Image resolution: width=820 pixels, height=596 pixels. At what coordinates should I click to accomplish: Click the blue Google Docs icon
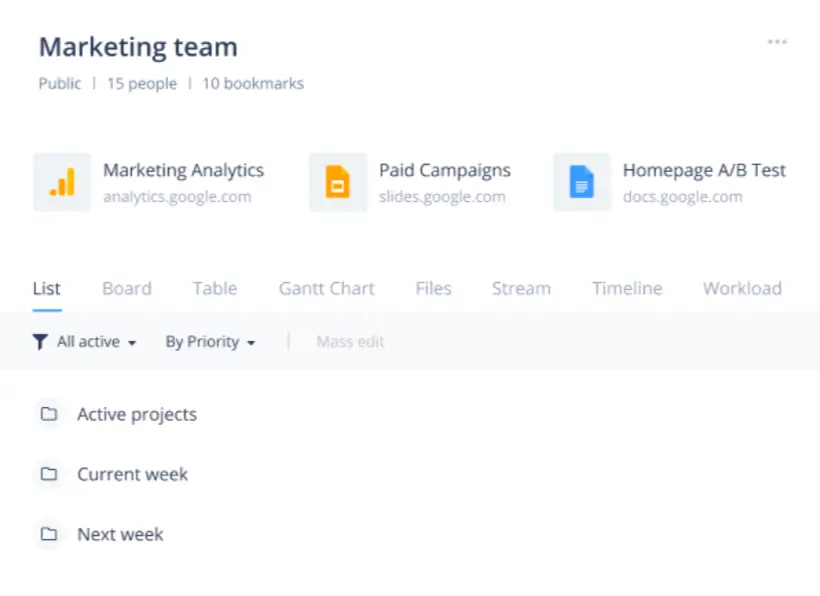(x=582, y=182)
